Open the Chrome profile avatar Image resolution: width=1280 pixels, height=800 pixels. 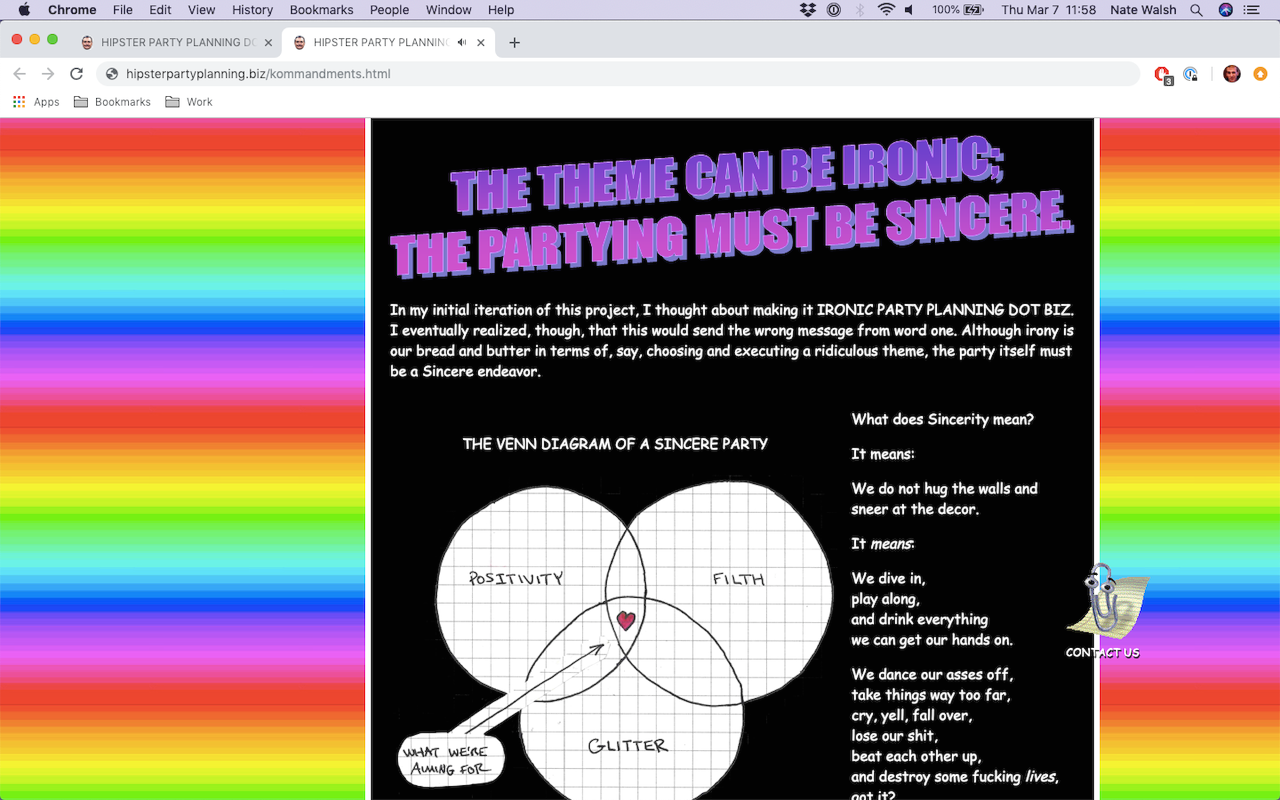1232,74
